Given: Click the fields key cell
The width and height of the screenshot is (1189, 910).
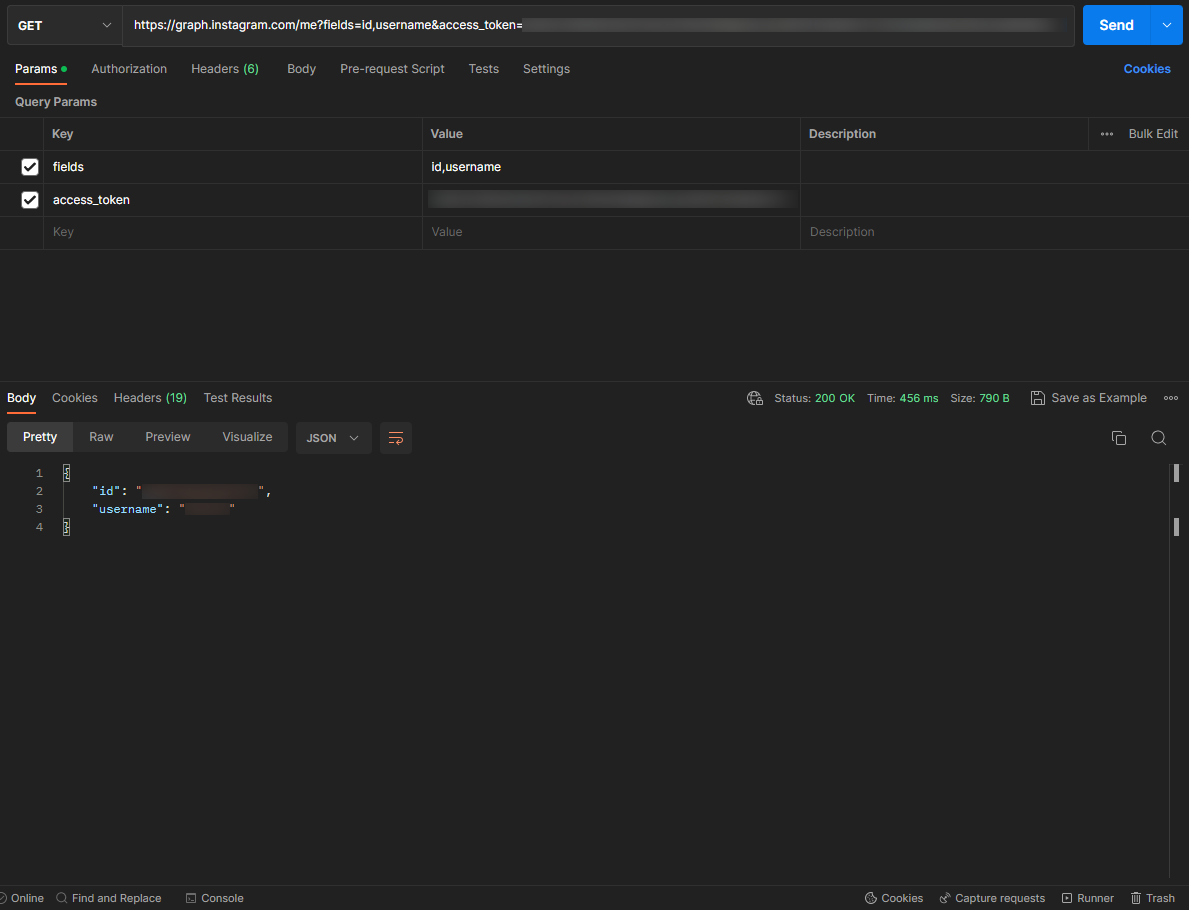Looking at the screenshot, I should pos(233,167).
